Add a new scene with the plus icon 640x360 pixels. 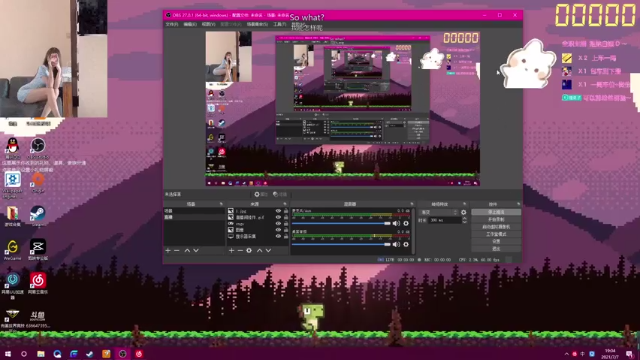168,250
